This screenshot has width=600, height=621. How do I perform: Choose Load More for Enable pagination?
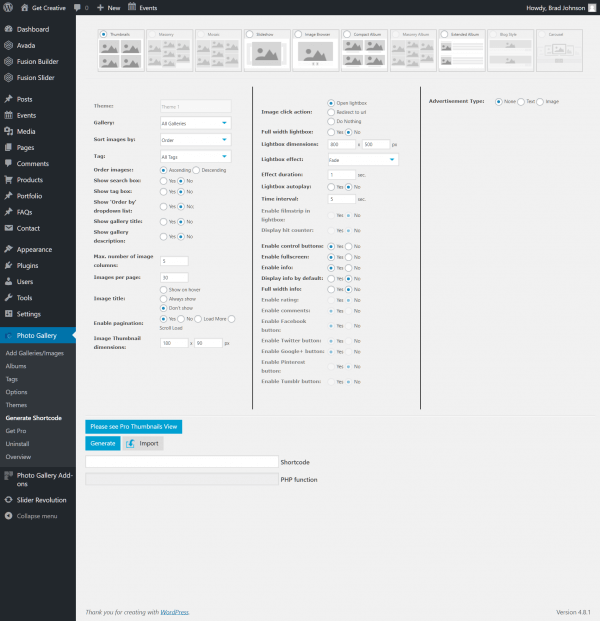[x=198, y=319]
